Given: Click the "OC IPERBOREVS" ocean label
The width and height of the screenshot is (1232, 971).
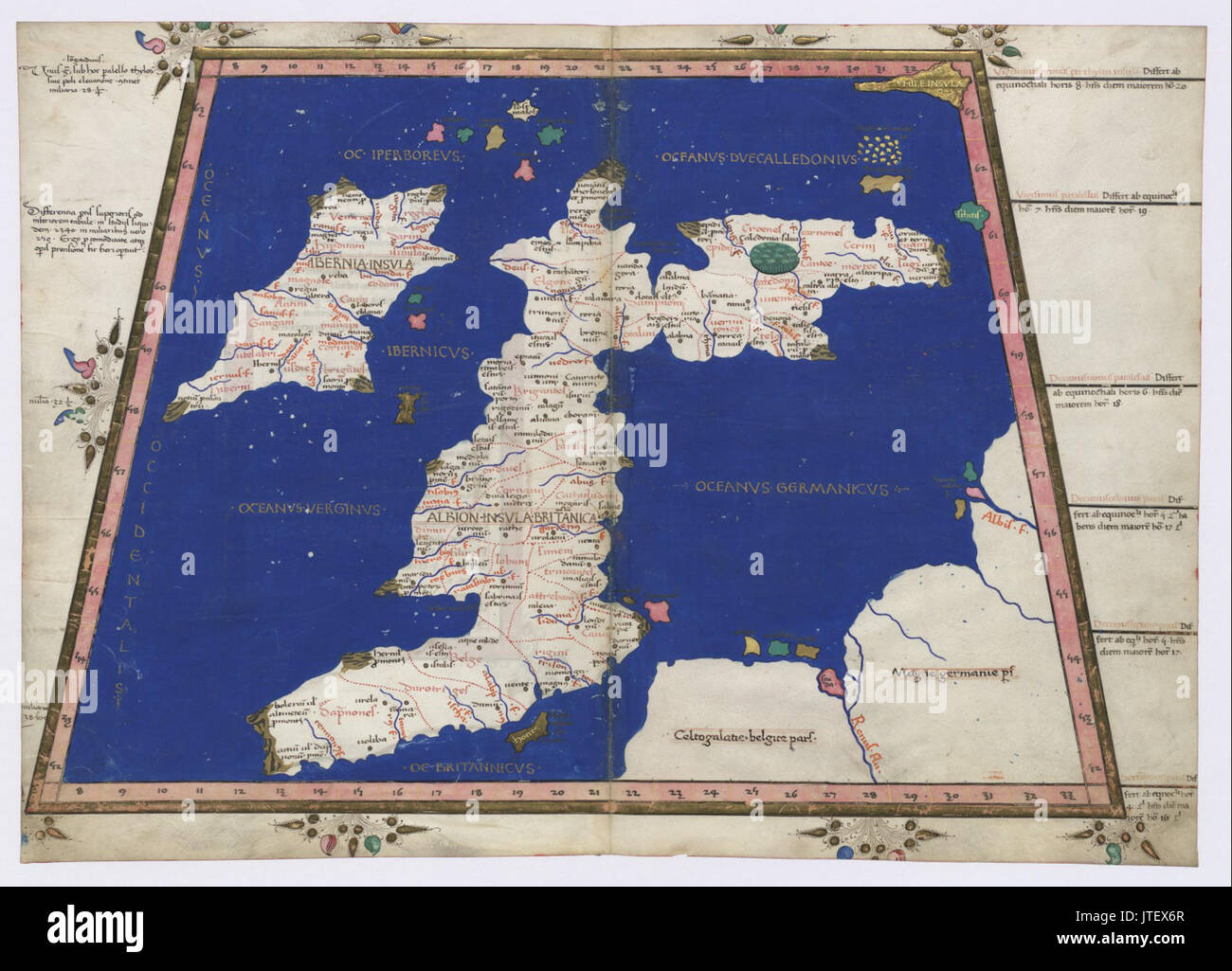Looking at the screenshot, I should pos(403,154).
